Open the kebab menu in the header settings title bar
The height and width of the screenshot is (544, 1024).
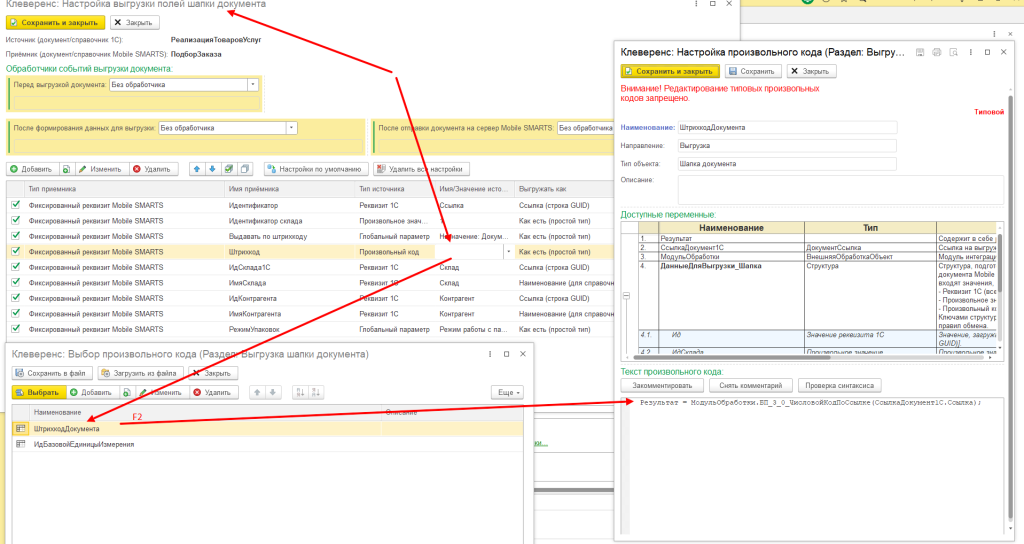[x=696, y=4]
